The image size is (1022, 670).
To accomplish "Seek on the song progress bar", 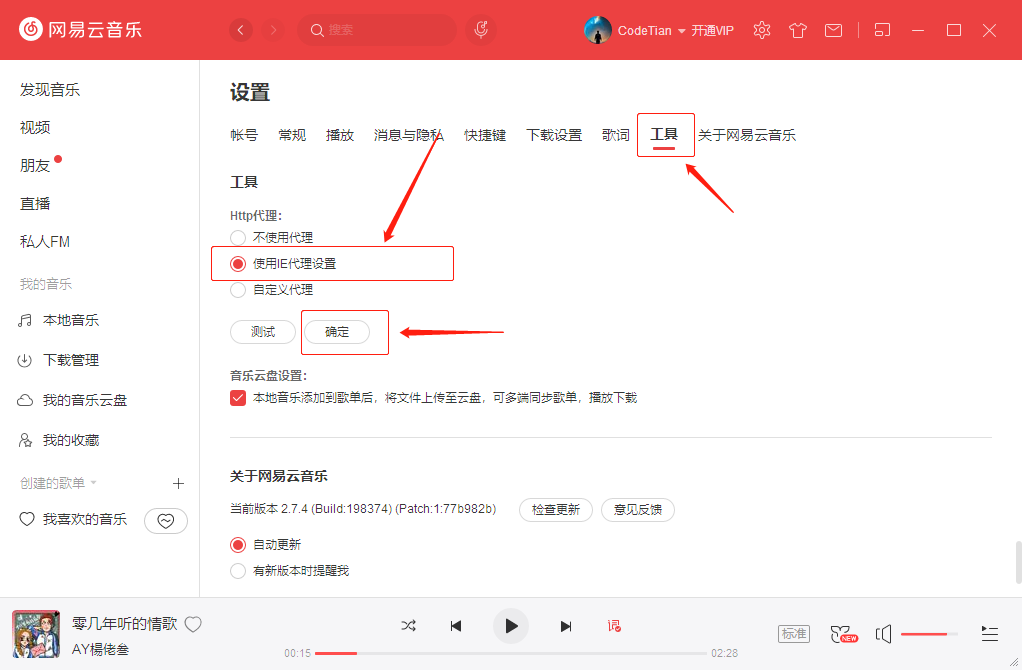I will tap(511, 653).
